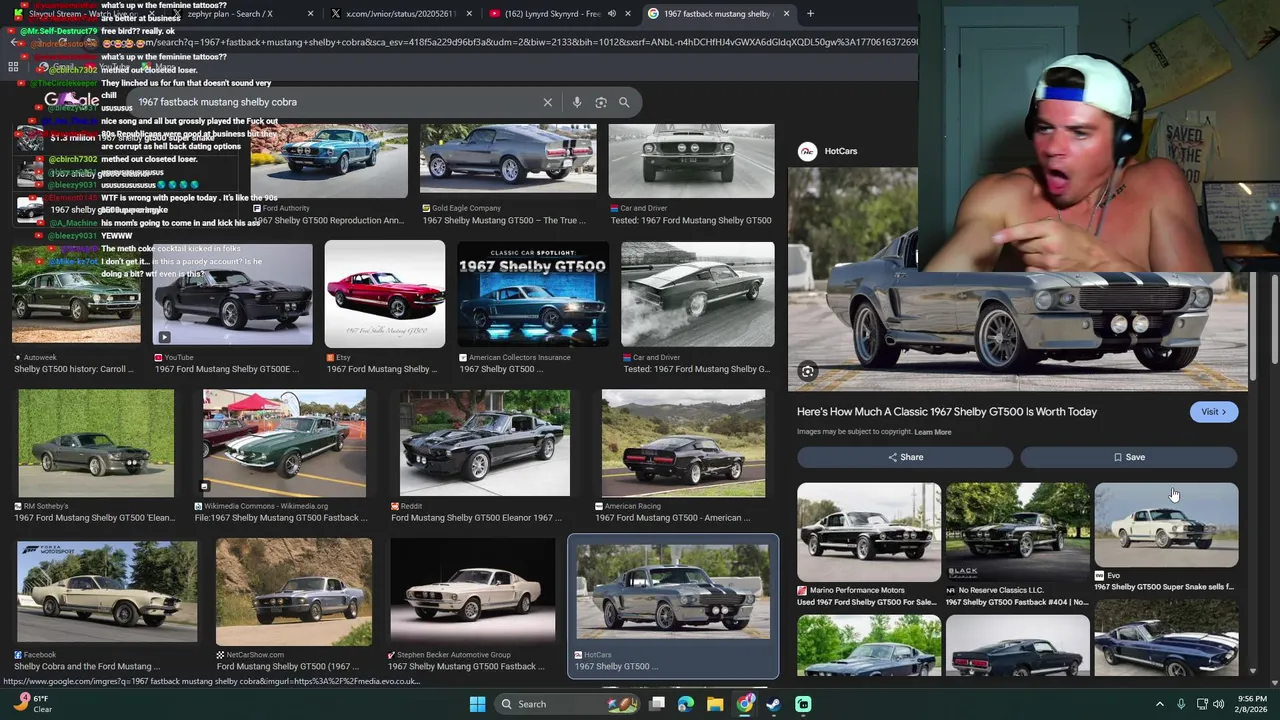This screenshot has height=720, width=1280.
Task: Close the x.com Jvnior status tab
Action: point(469,14)
